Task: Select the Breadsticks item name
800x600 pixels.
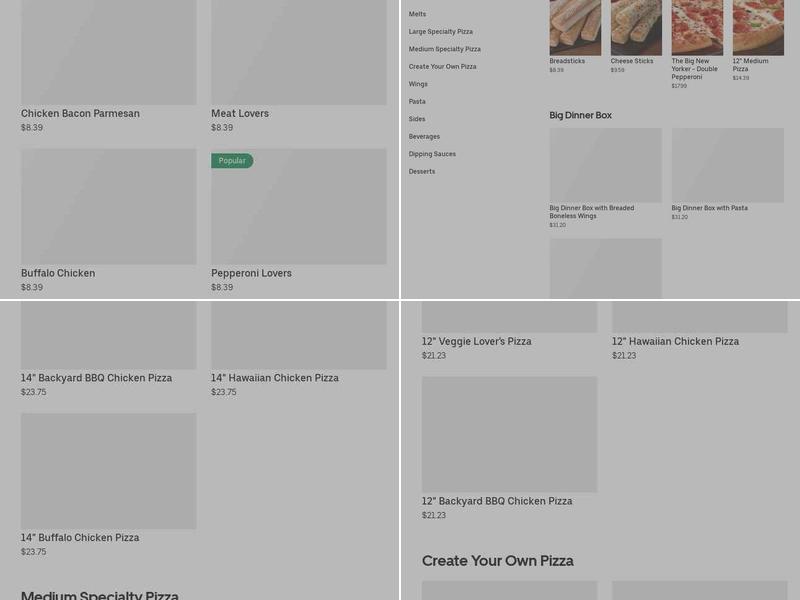Action: (x=567, y=61)
